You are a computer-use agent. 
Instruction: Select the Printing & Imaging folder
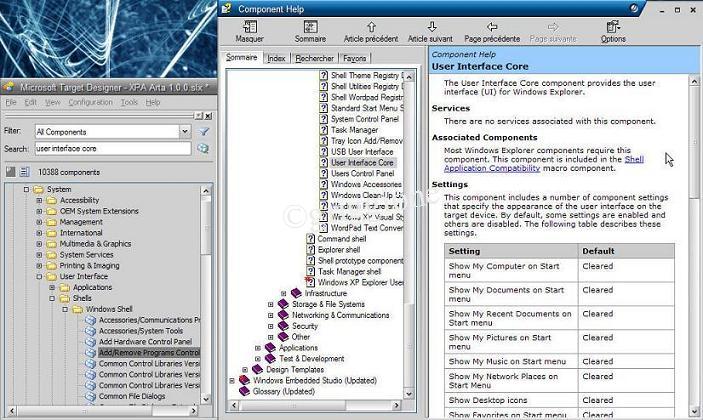pos(90,266)
